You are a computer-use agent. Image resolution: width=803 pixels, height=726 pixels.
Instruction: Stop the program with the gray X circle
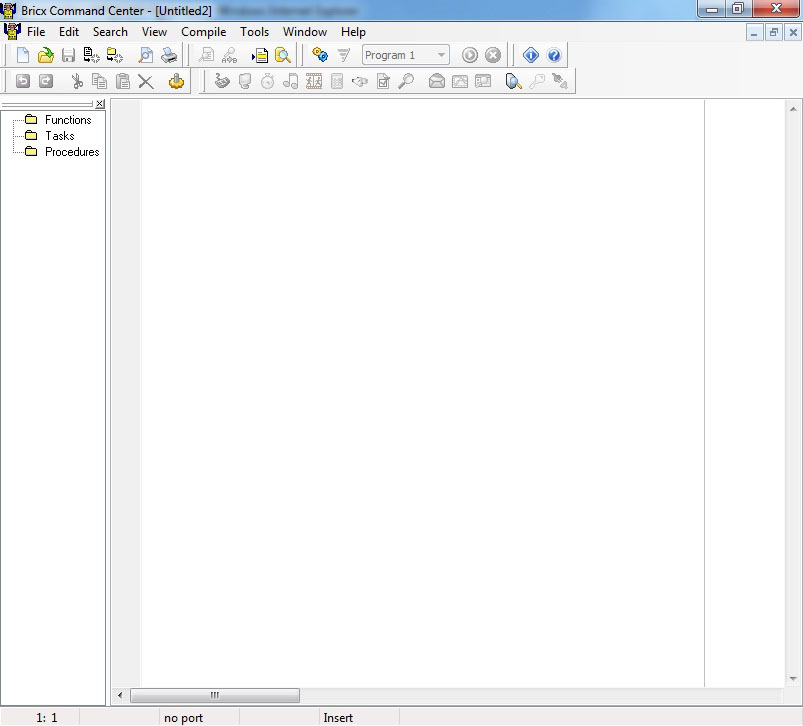[x=493, y=55]
